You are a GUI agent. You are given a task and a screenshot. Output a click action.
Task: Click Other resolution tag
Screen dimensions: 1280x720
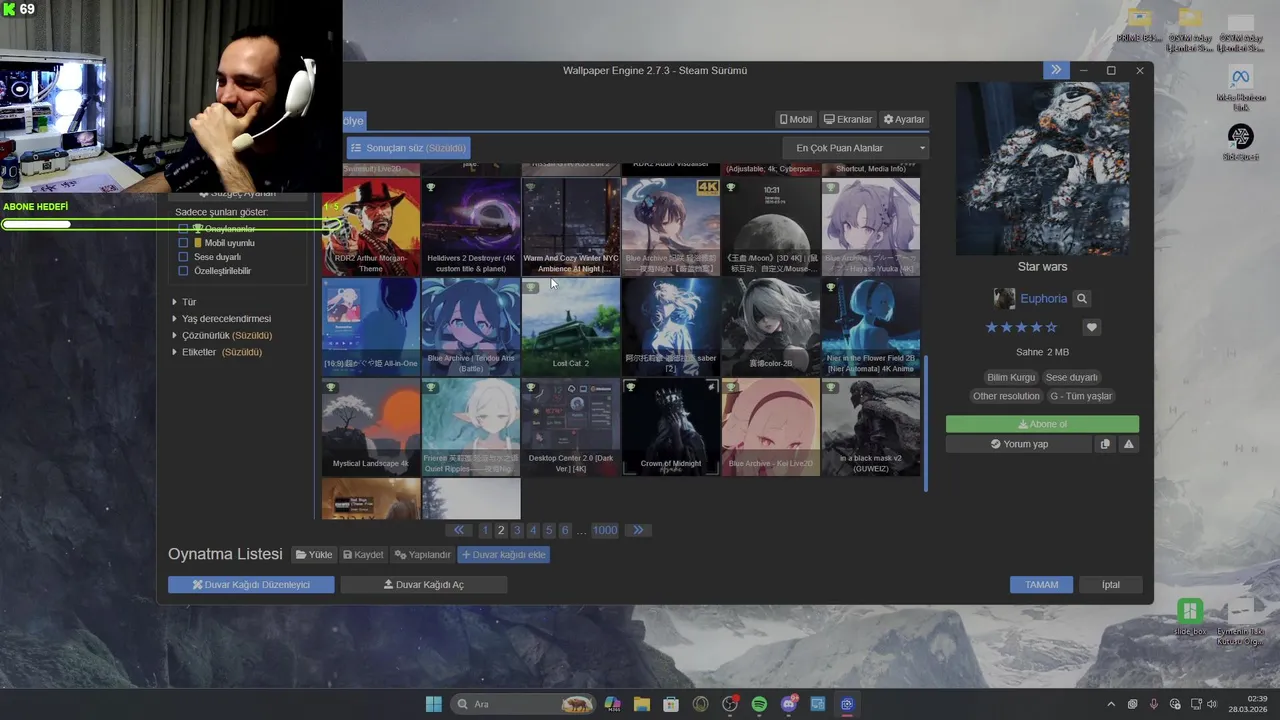(x=1006, y=396)
